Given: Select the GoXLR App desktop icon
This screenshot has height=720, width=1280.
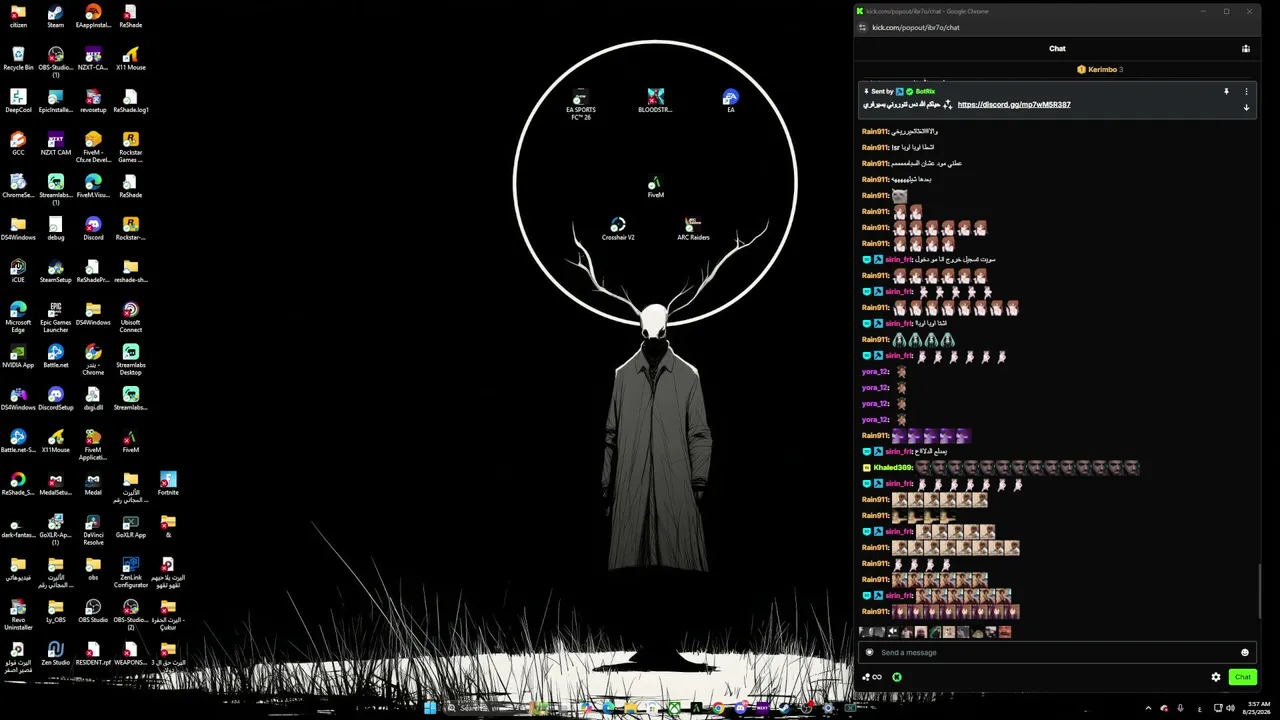Looking at the screenshot, I should [130, 526].
